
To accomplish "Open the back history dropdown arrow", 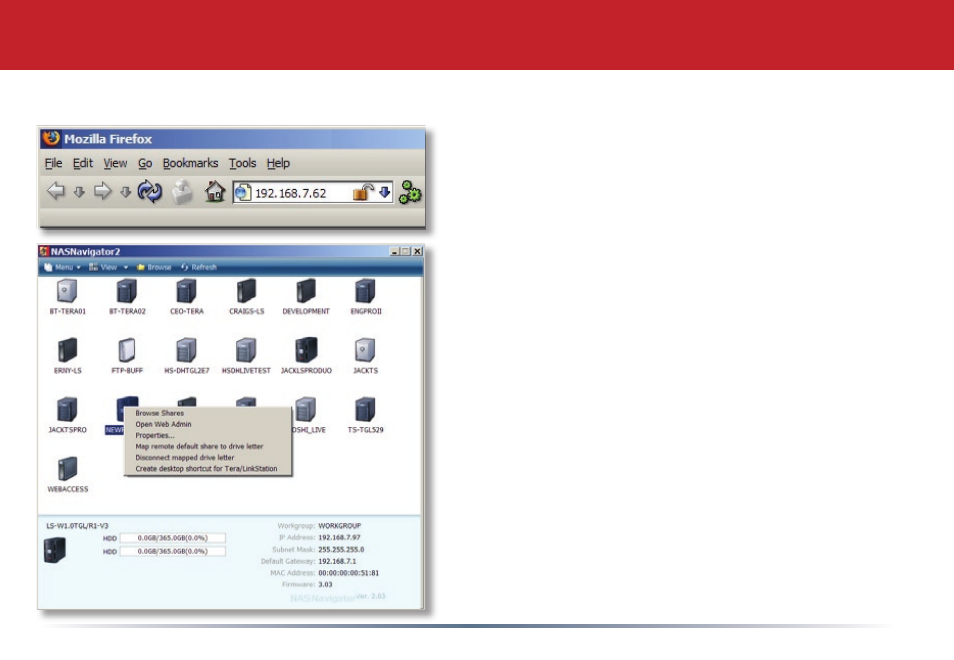I will click(79, 193).
